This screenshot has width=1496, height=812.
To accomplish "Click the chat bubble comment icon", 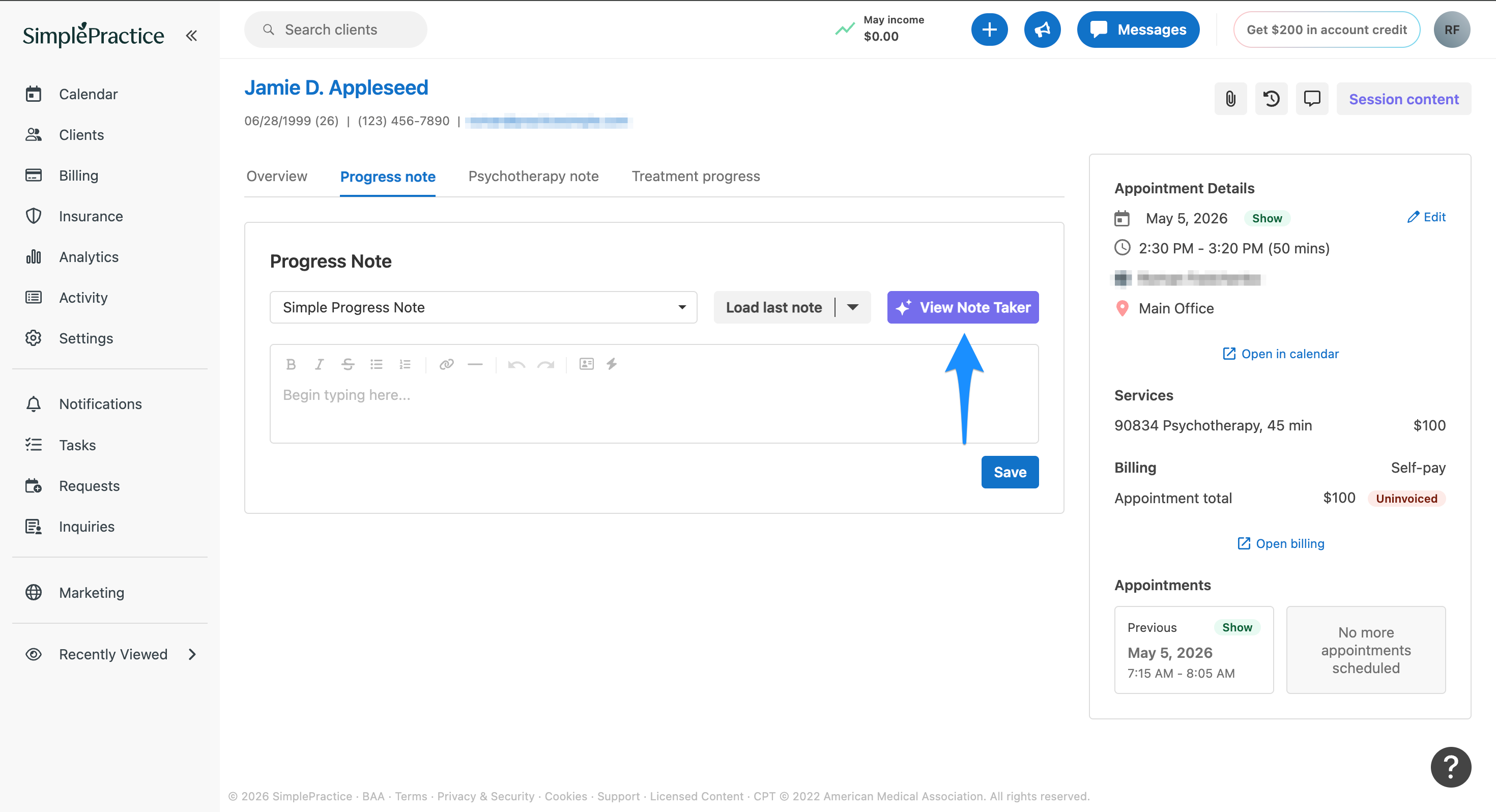I will (x=1312, y=99).
